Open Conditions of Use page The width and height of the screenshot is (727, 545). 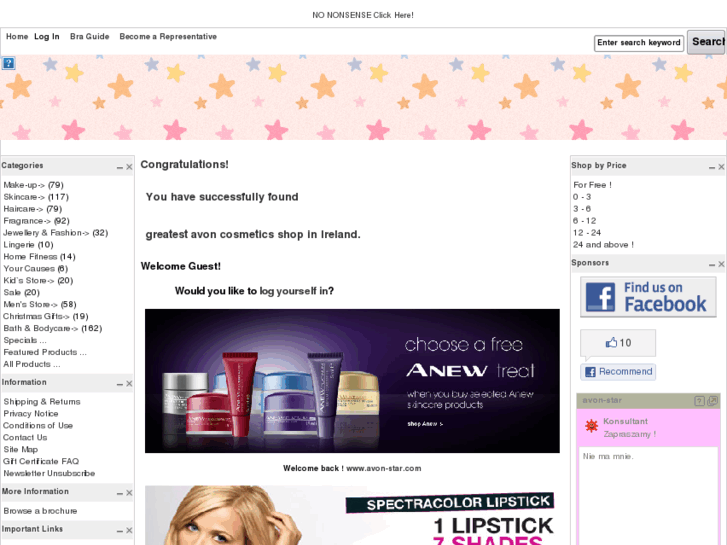click(x=38, y=426)
